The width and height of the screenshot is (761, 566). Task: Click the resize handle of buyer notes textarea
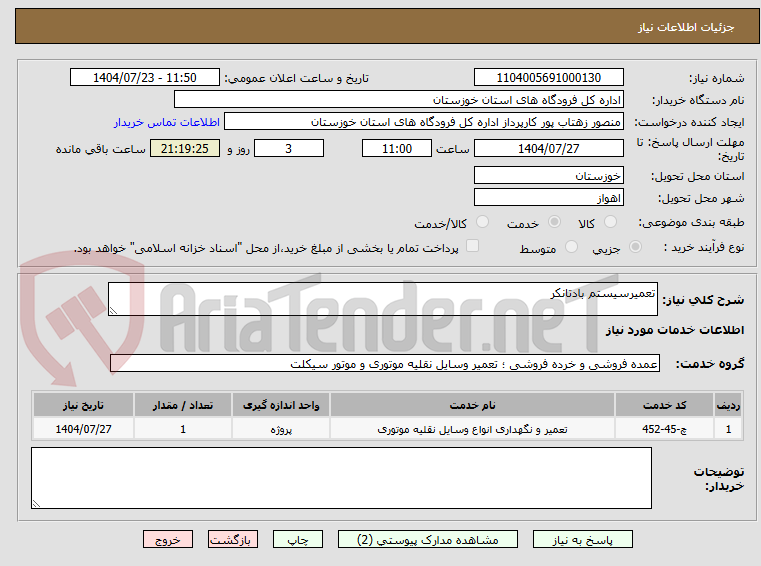pos(36,503)
